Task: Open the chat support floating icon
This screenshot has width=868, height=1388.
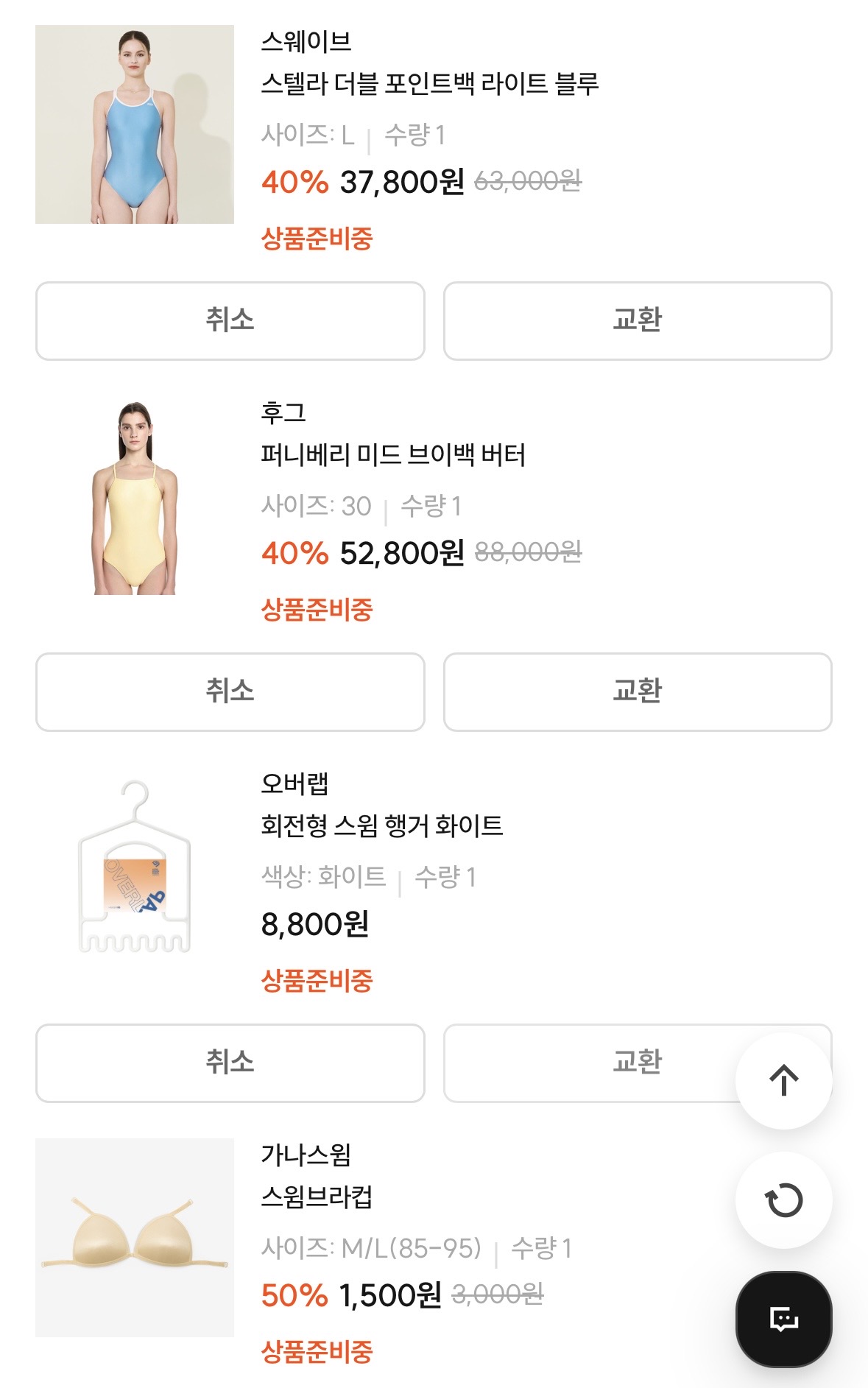Action: [783, 1319]
